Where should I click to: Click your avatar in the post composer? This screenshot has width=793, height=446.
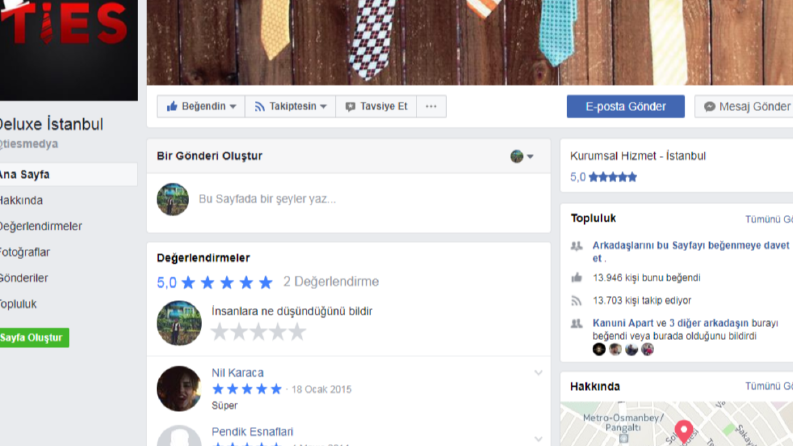tap(172, 199)
